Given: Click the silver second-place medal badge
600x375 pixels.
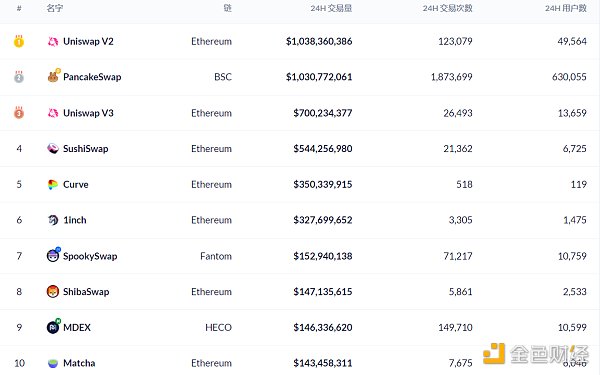Looking at the screenshot, I should pyautogui.click(x=19, y=77).
